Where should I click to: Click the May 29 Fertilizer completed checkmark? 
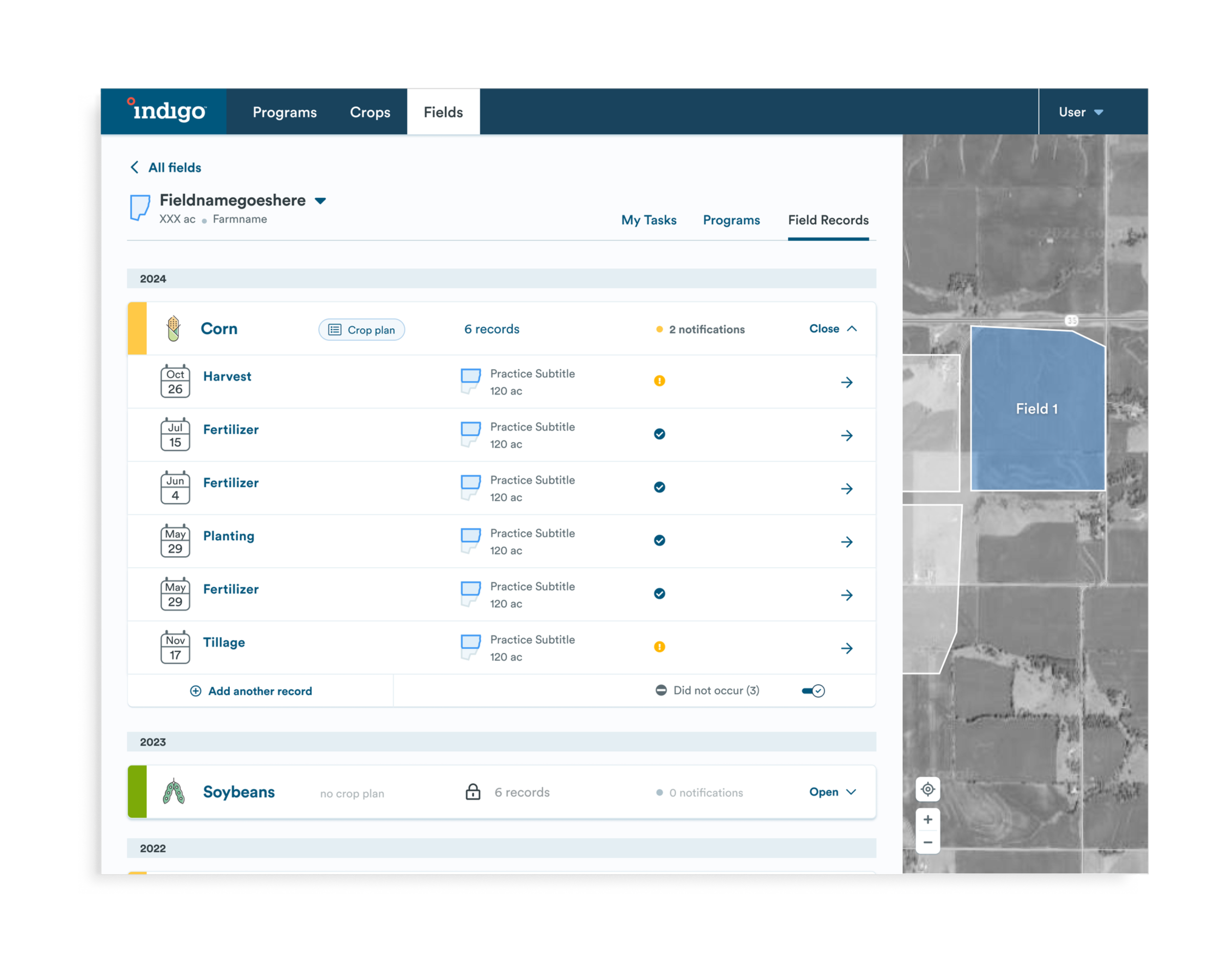coord(659,593)
